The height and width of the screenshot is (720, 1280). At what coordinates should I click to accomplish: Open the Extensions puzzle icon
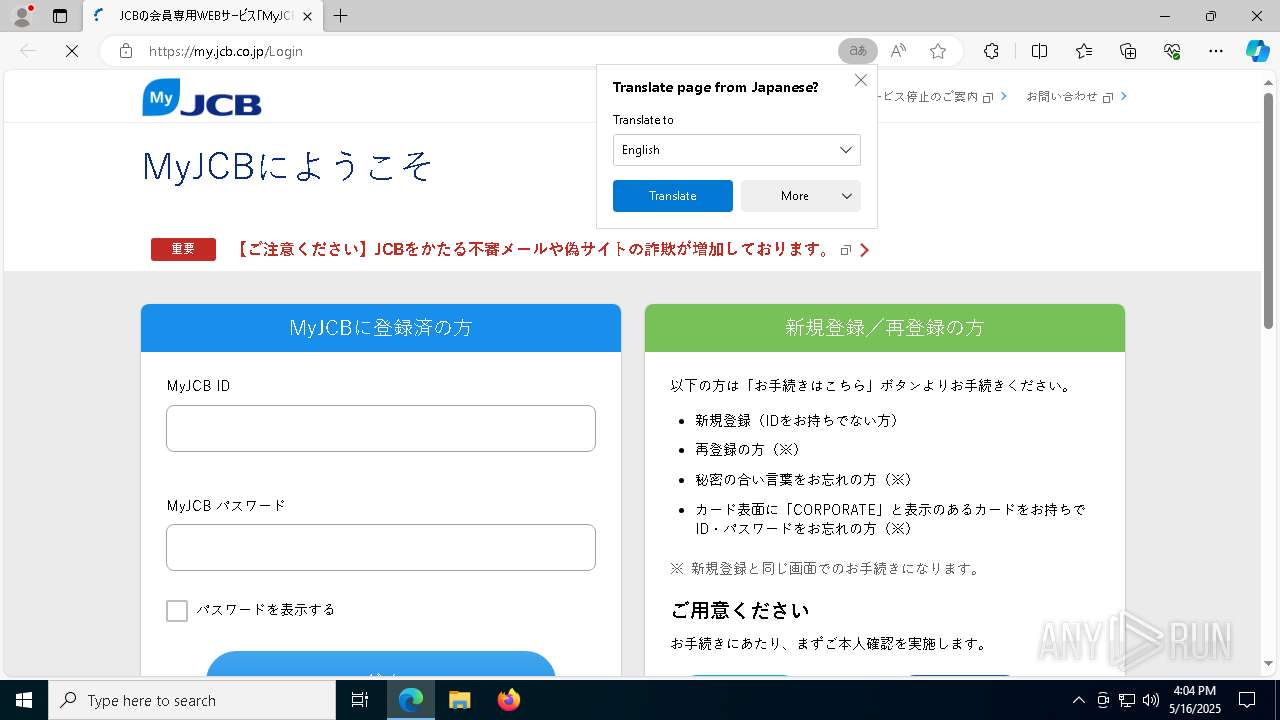(x=991, y=51)
